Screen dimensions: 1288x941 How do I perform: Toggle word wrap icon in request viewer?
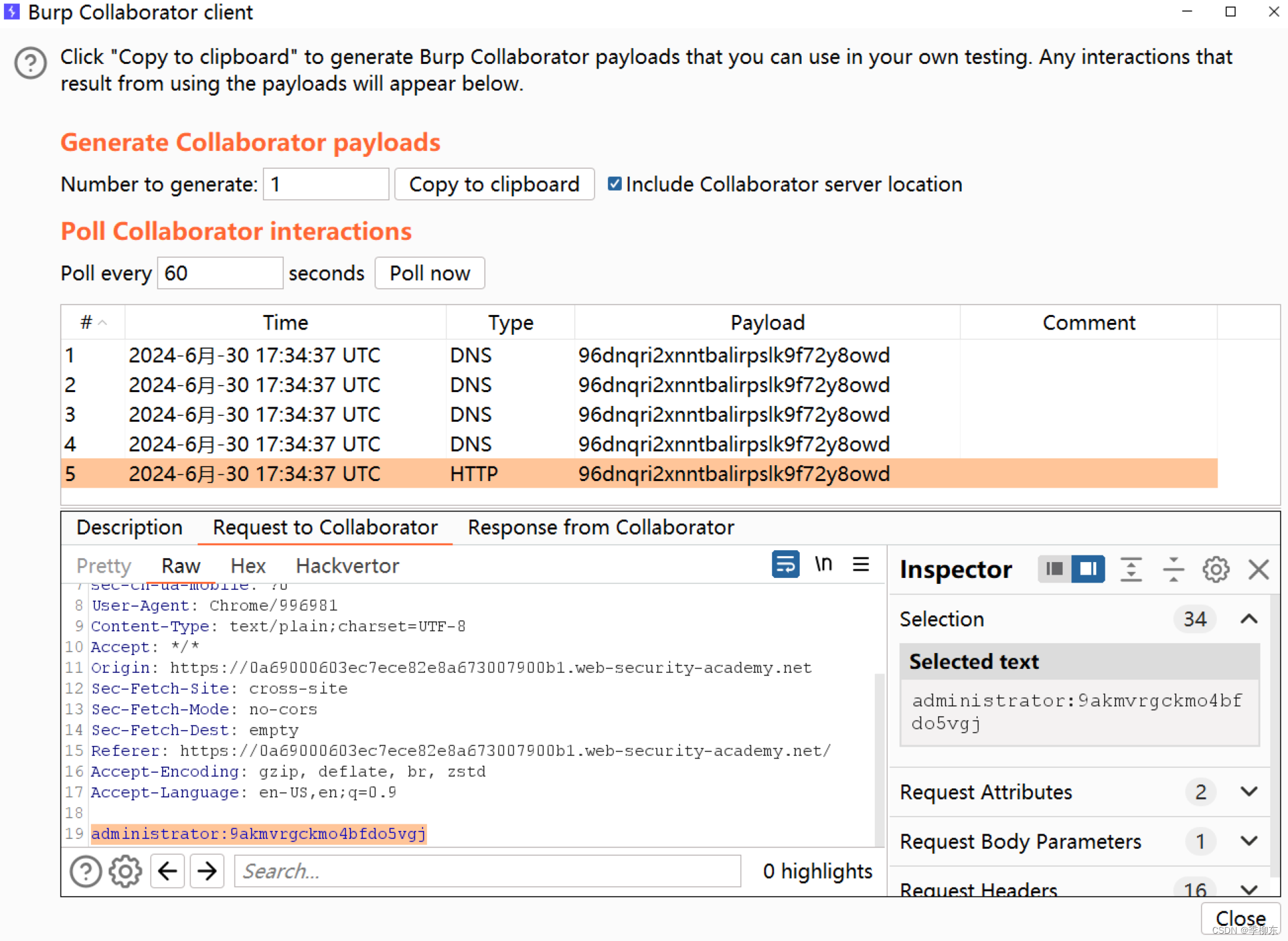pyautogui.click(x=785, y=565)
